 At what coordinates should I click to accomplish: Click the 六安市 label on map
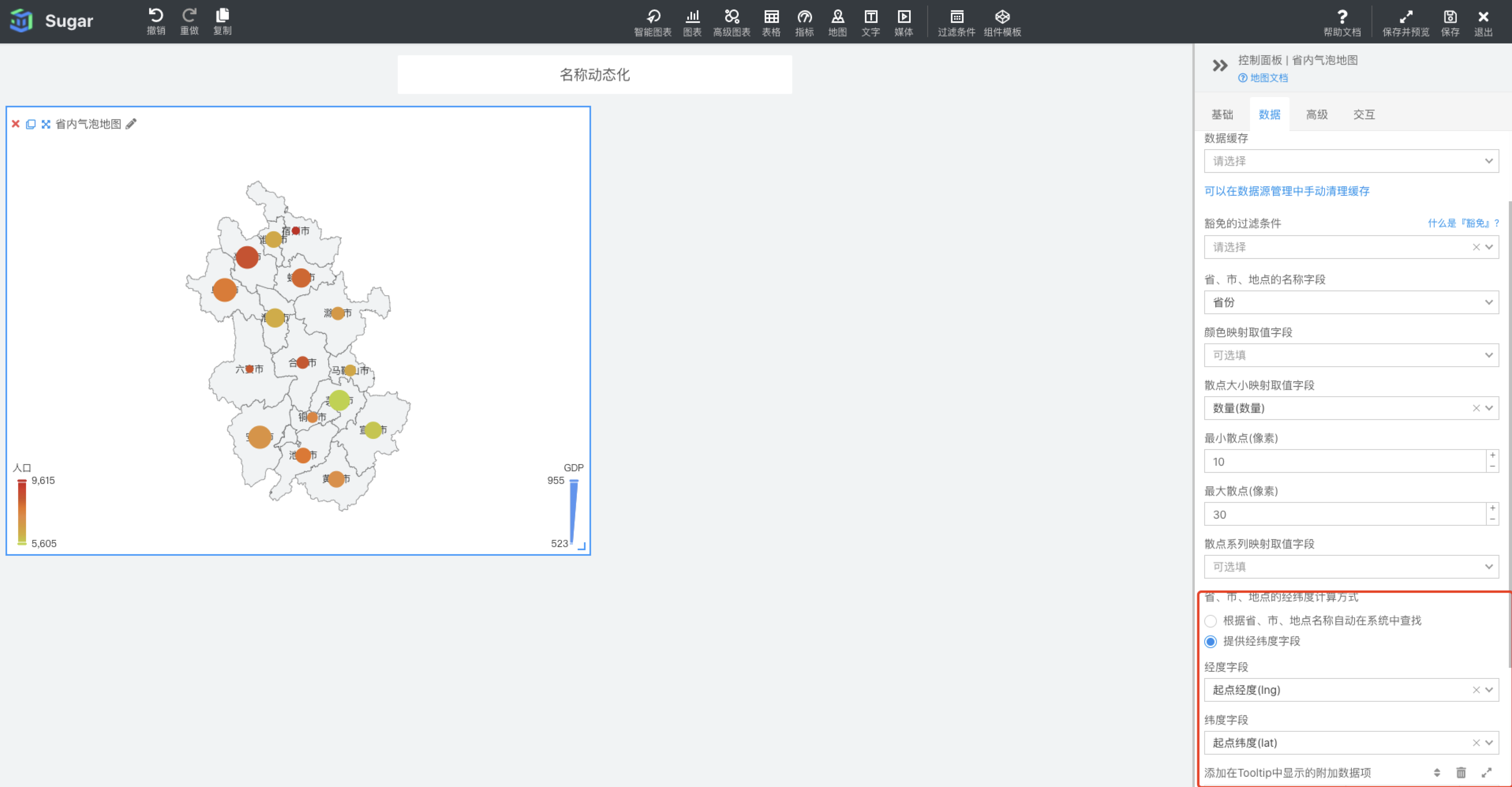point(249,369)
